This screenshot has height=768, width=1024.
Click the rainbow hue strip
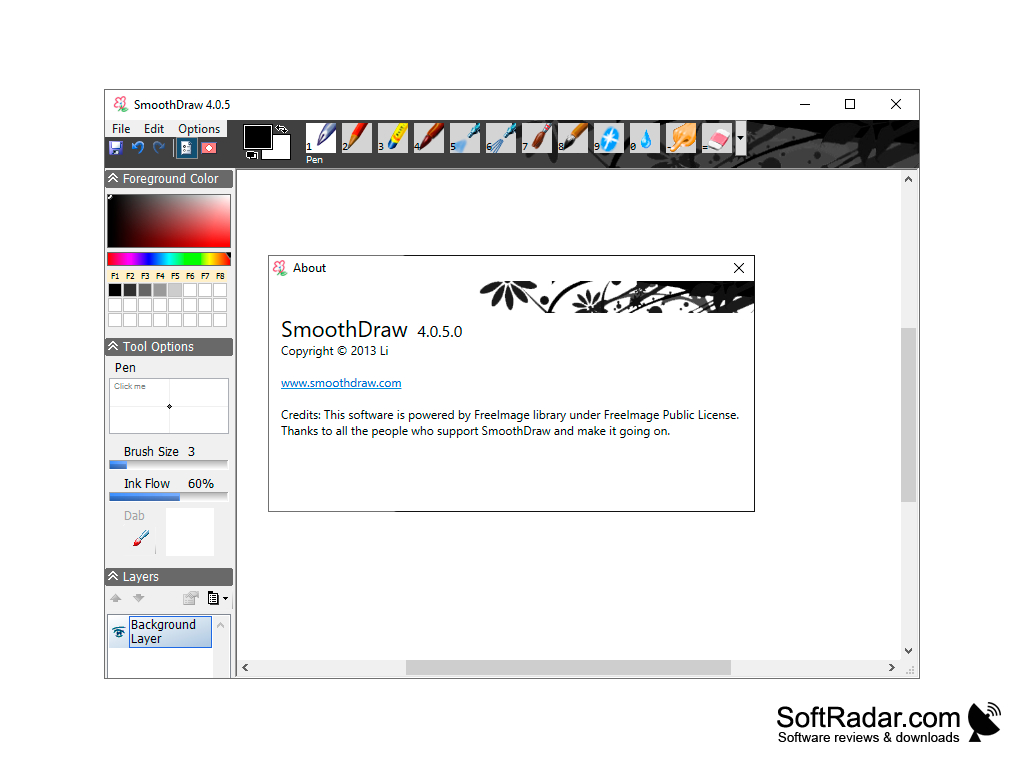coord(169,259)
